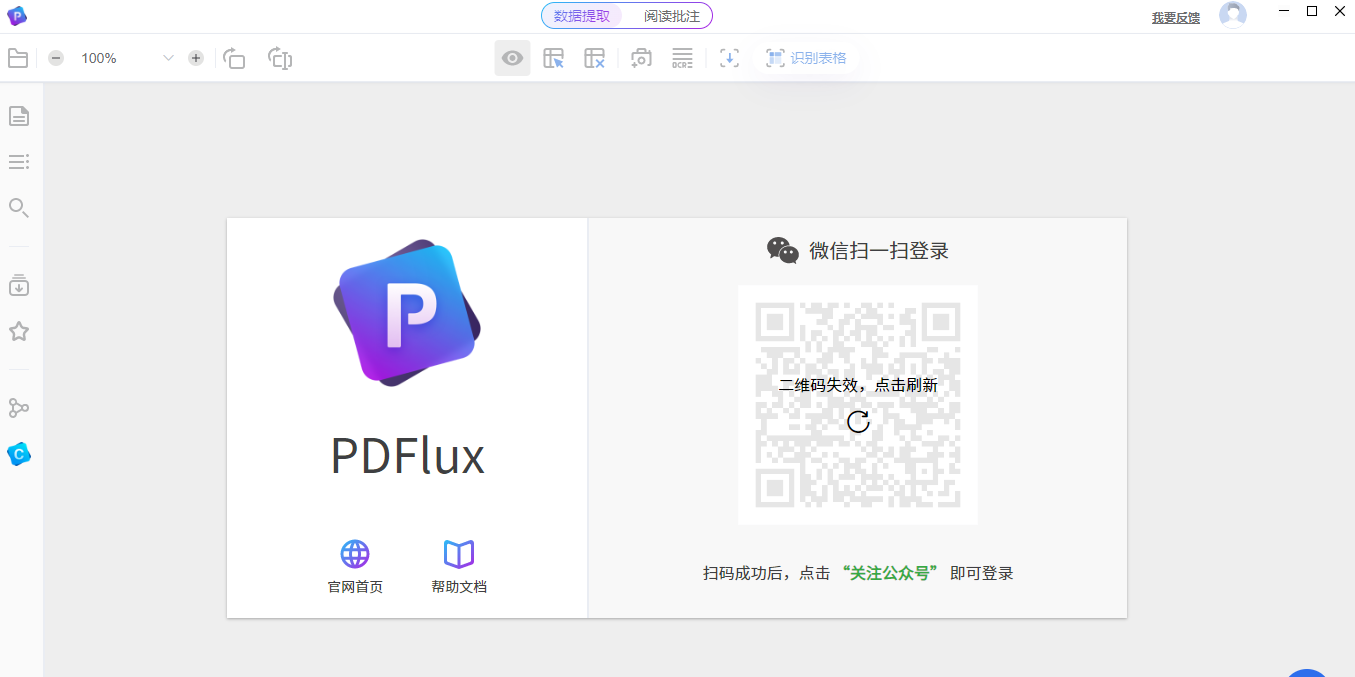This screenshot has width=1355, height=677.
Task: Toggle the remove table selection tool
Action: tap(594, 58)
